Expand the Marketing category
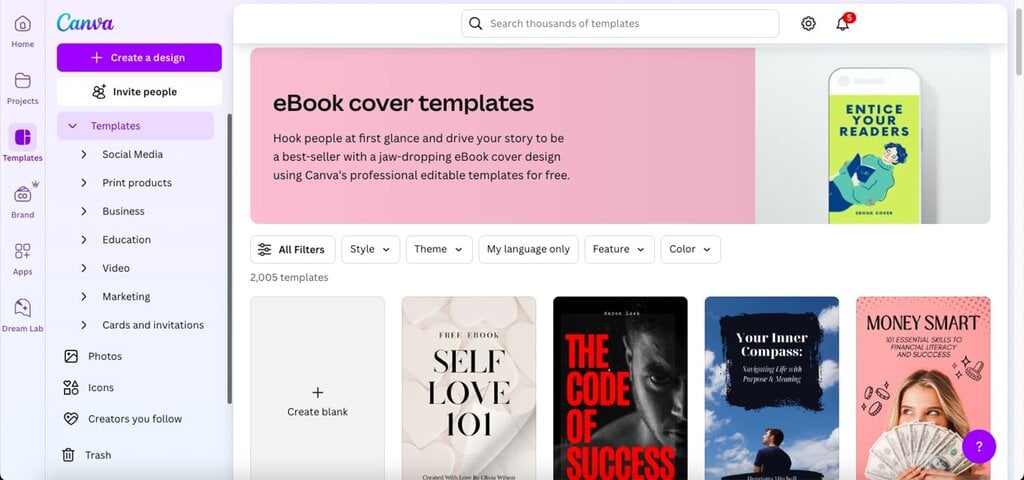The width and height of the screenshot is (1024, 480). [x=84, y=296]
